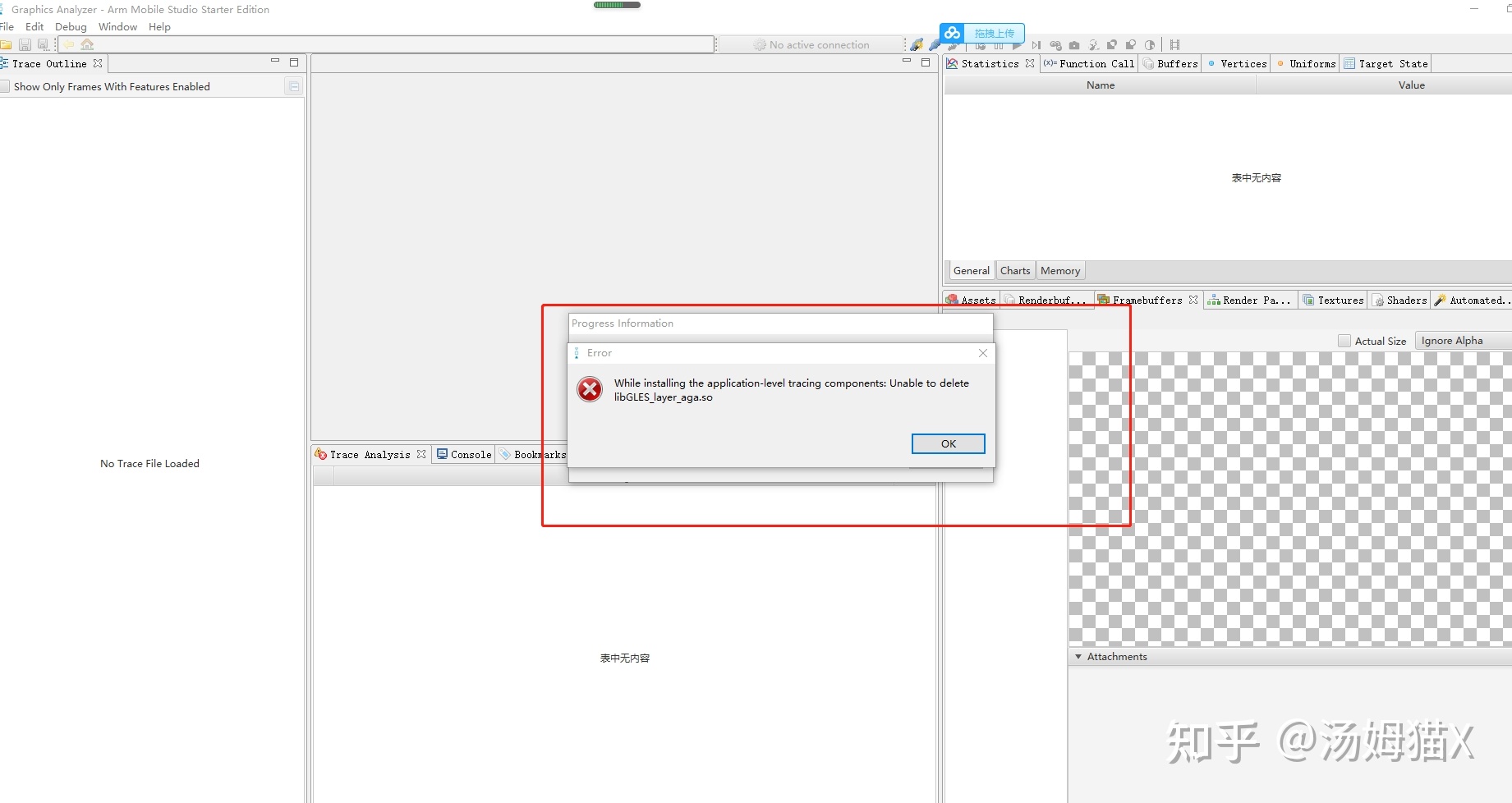Click the Unable to delete error message
The height and width of the screenshot is (803, 1512).
pyautogui.click(x=792, y=390)
